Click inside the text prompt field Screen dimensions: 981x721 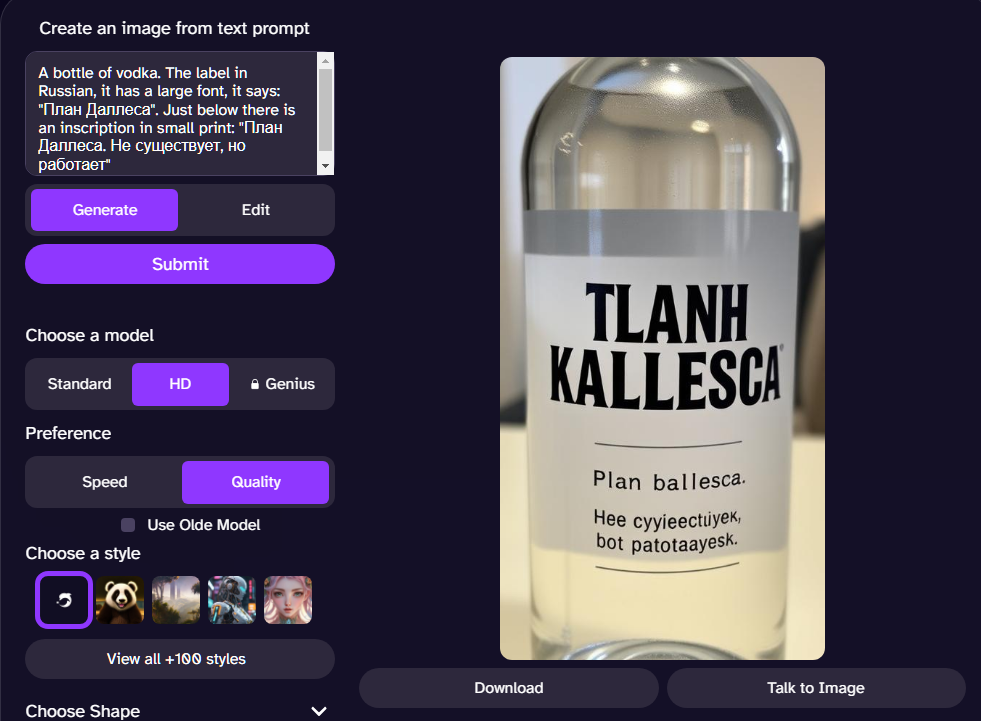[171, 113]
